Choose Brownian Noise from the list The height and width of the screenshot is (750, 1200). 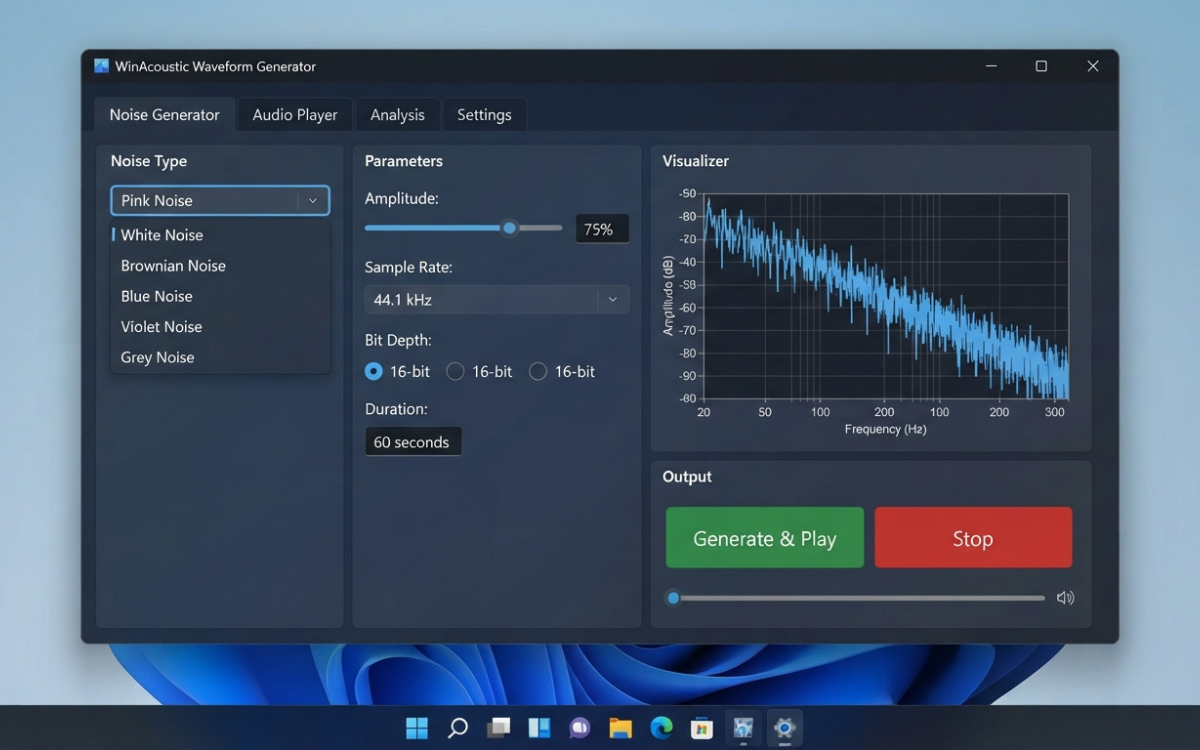tap(220, 266)
